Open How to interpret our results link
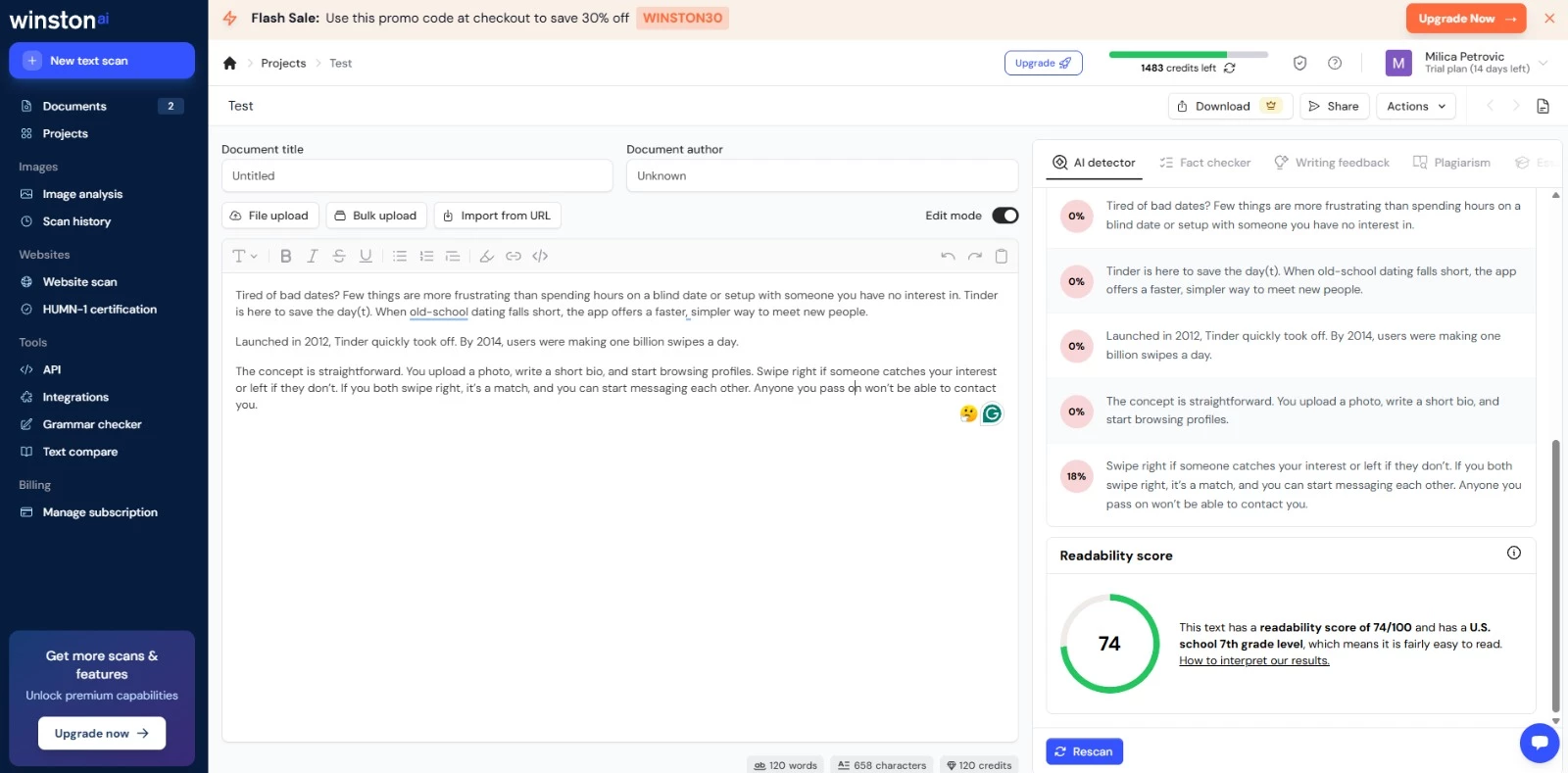The image size is (1568, 773). 1254,660
